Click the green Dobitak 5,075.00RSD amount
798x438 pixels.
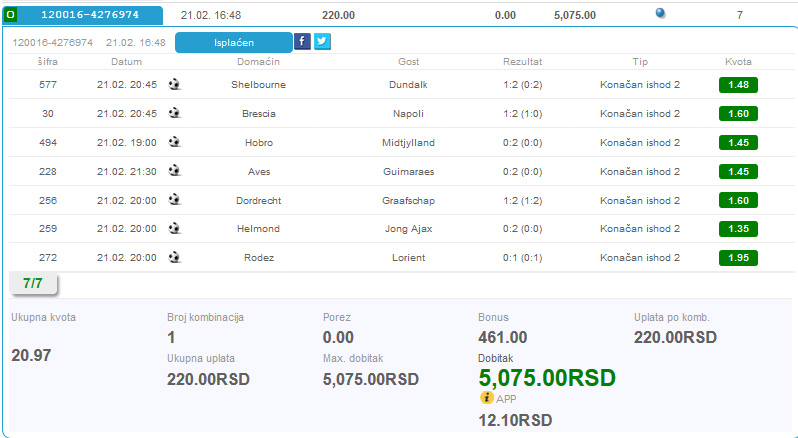[x=547, y=378]
